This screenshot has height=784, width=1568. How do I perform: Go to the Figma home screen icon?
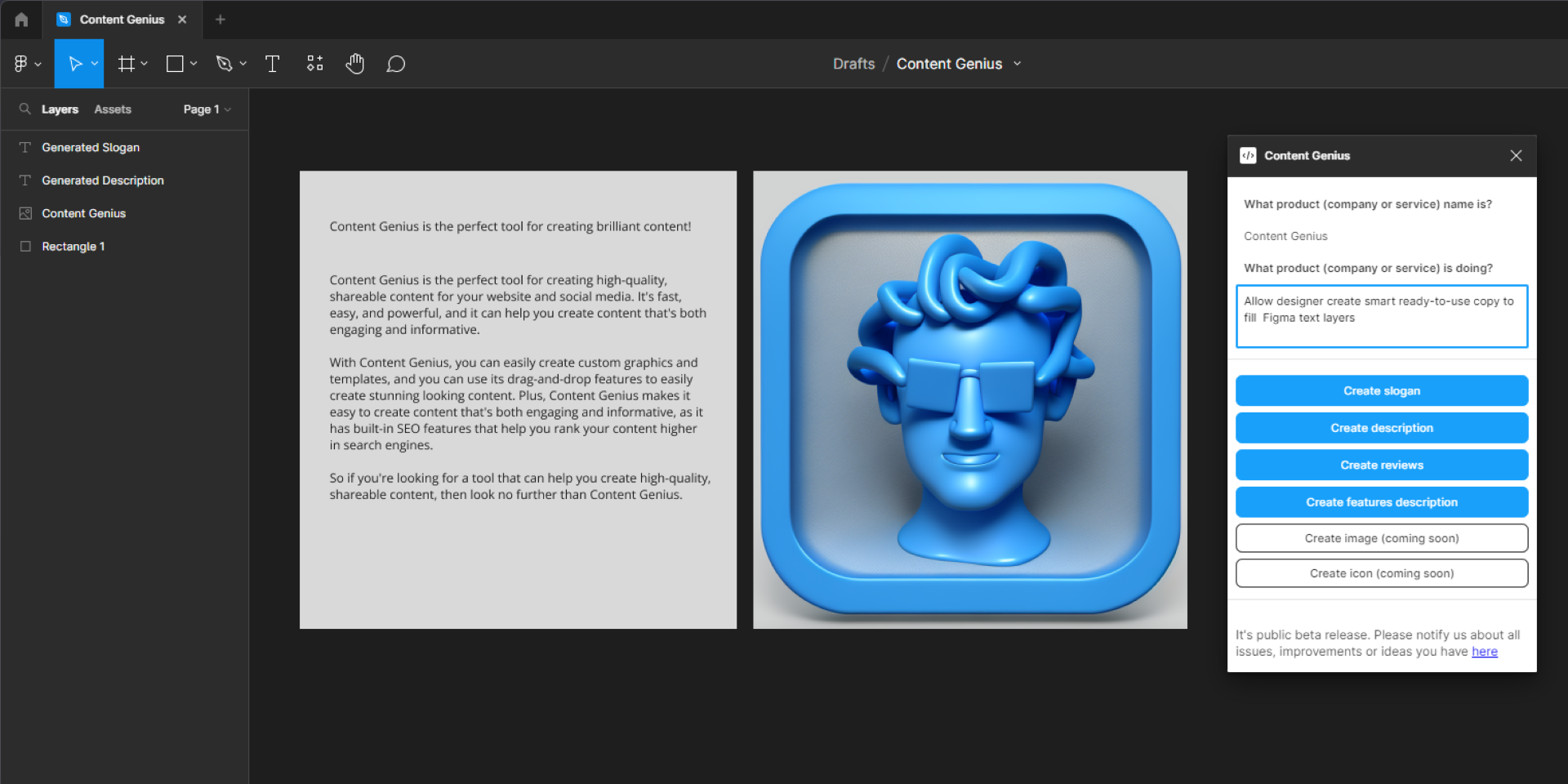pos(21,20)
